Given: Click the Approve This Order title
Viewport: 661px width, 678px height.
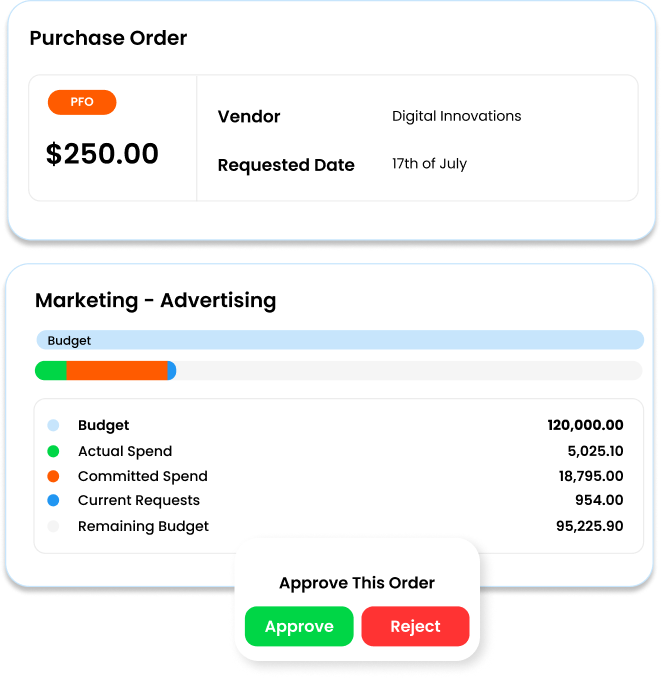Looking at the screenshot, I should click(357, 583).
